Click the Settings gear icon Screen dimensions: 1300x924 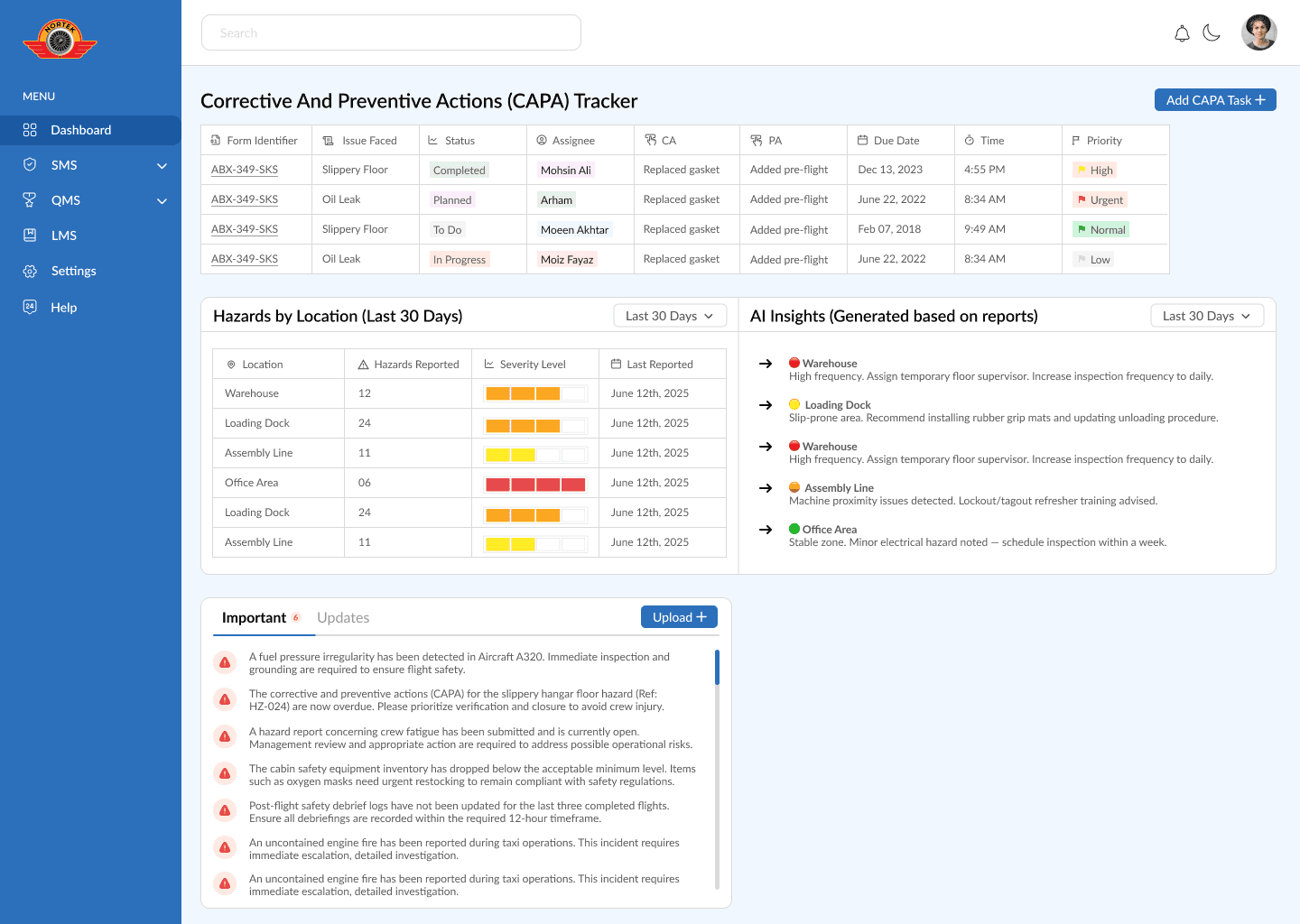point(30,271)
